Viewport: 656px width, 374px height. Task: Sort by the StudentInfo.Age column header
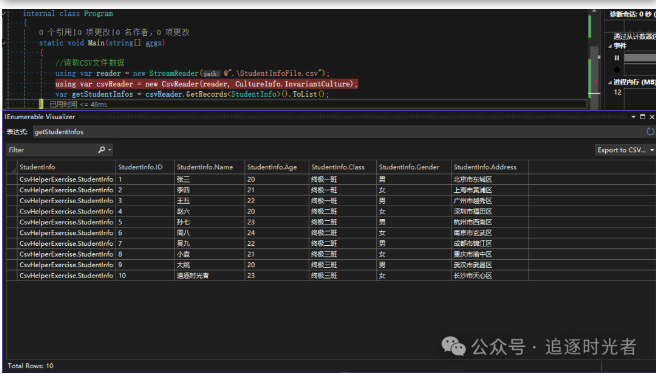[276, 167]
